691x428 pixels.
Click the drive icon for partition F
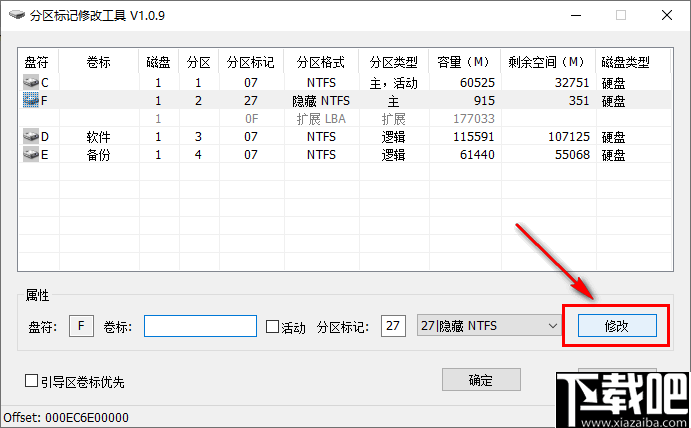(x=31, y=100)
